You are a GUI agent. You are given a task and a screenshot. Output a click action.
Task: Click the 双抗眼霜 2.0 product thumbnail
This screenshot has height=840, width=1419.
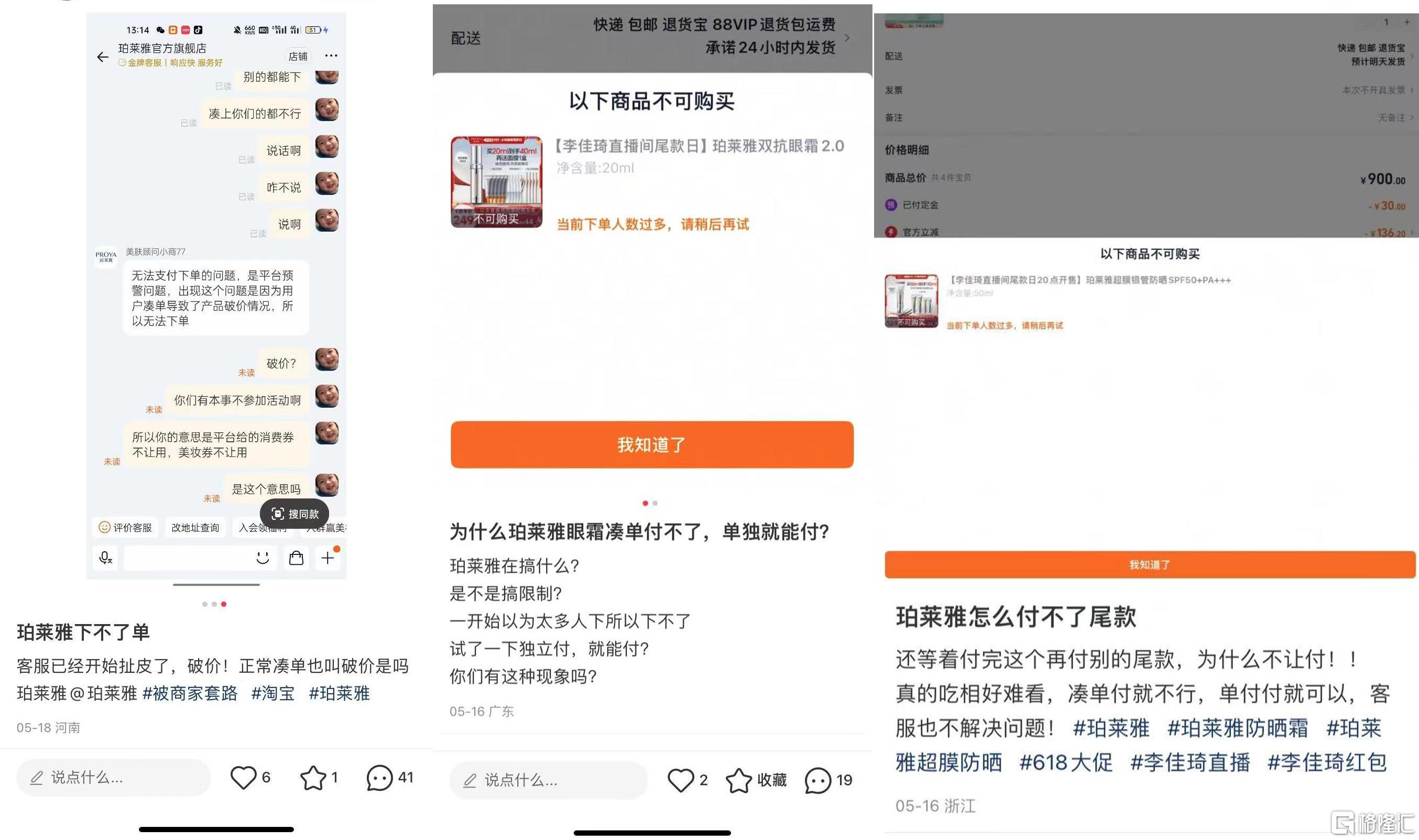[496, 182]
